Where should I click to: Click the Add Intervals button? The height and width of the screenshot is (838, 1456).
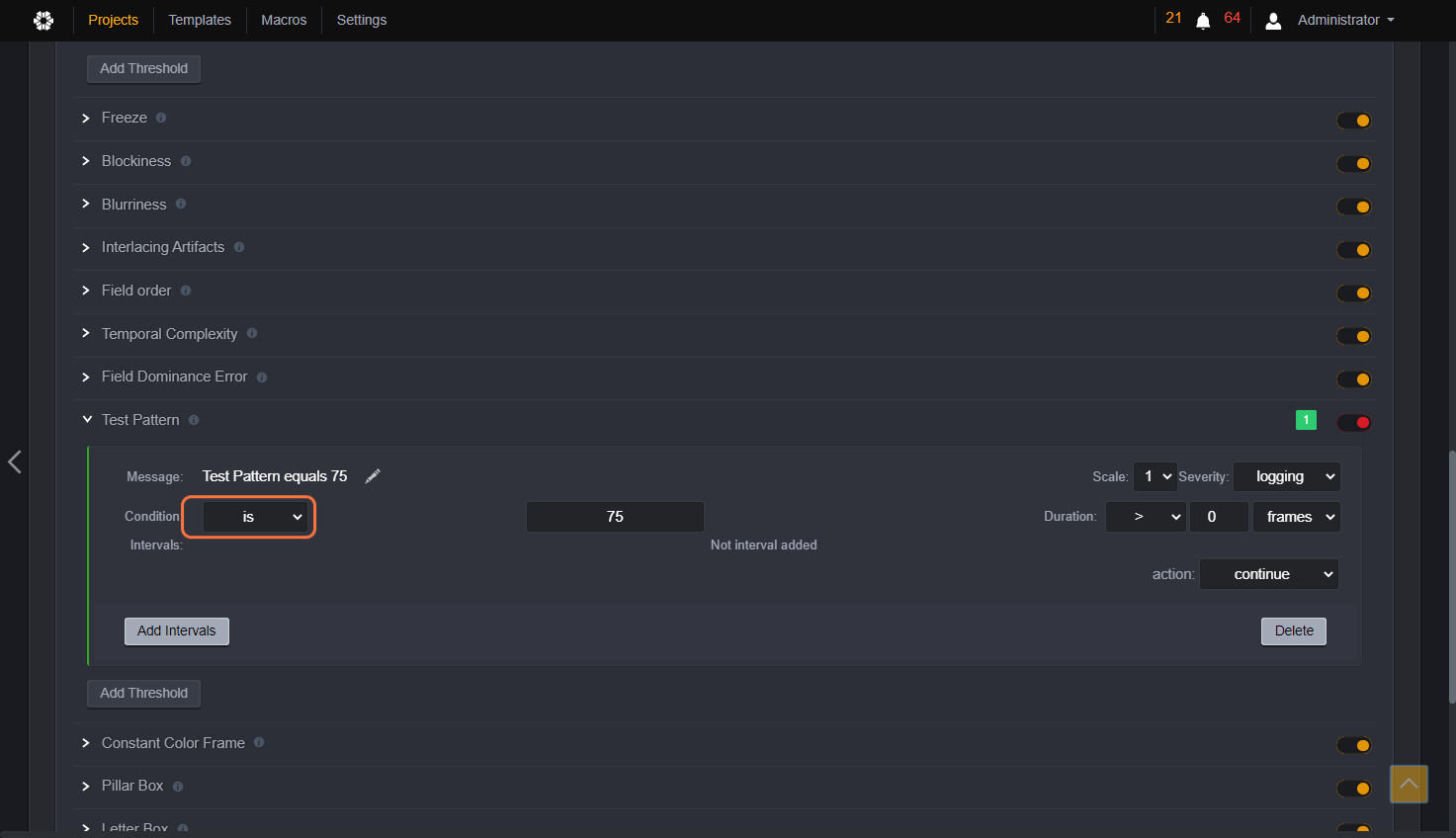177,630
